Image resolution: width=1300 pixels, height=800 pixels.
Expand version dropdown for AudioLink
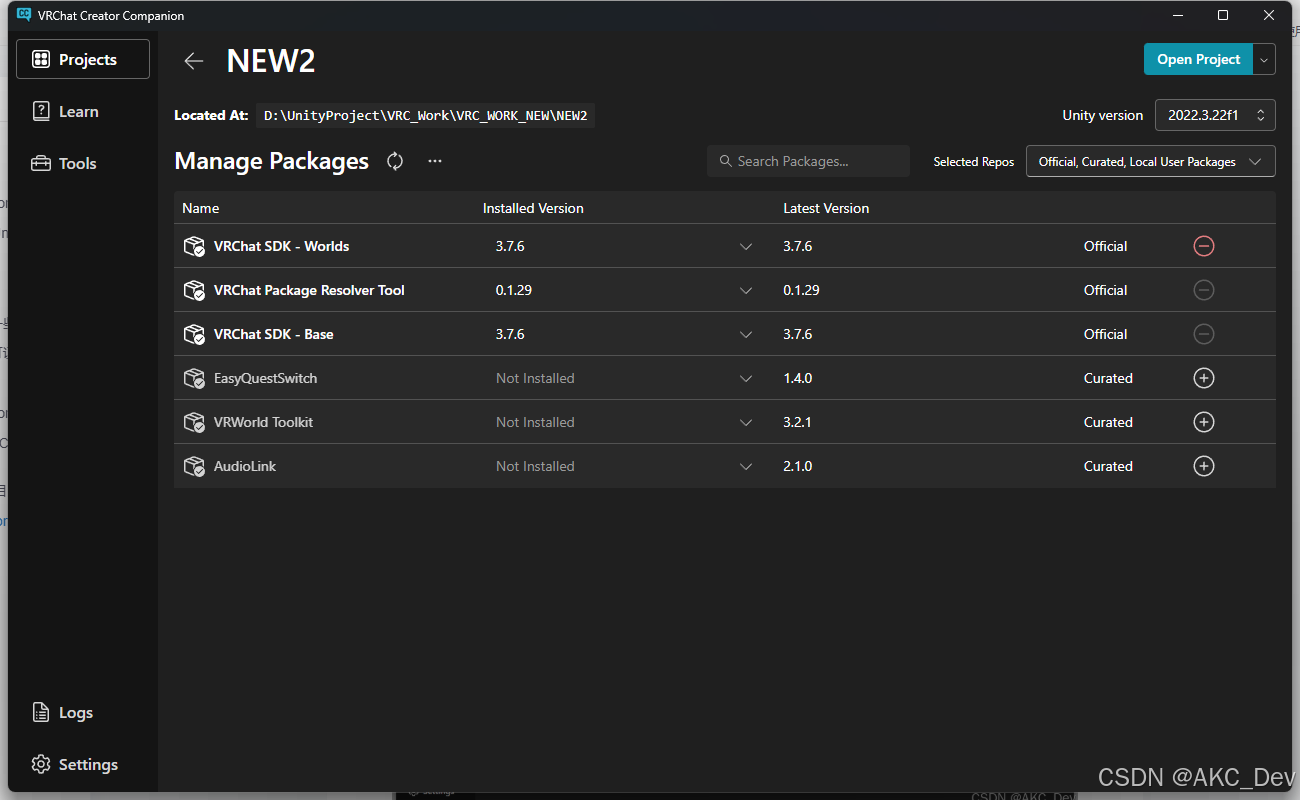click(x=746, y=467)
